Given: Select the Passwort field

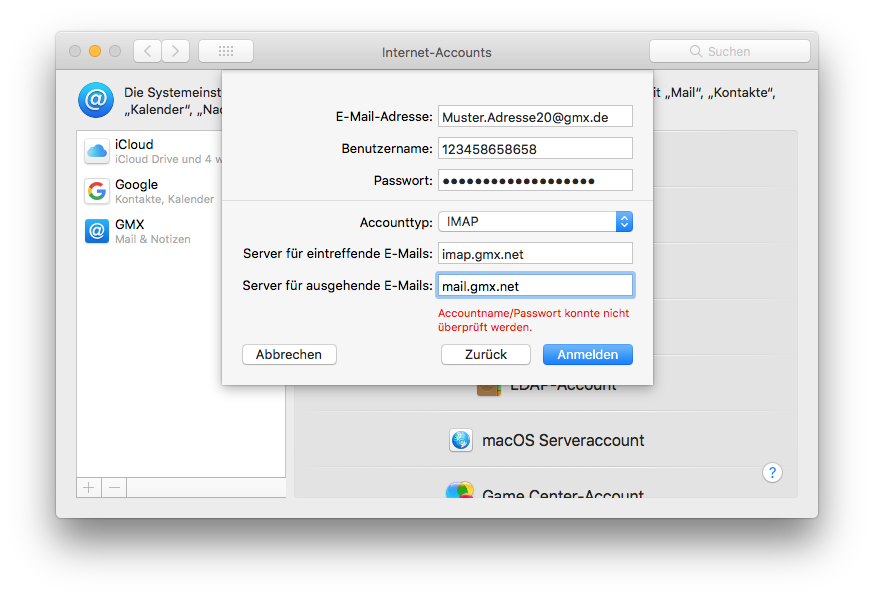Looking at the screenshot, I should click(x=535, y=180).
